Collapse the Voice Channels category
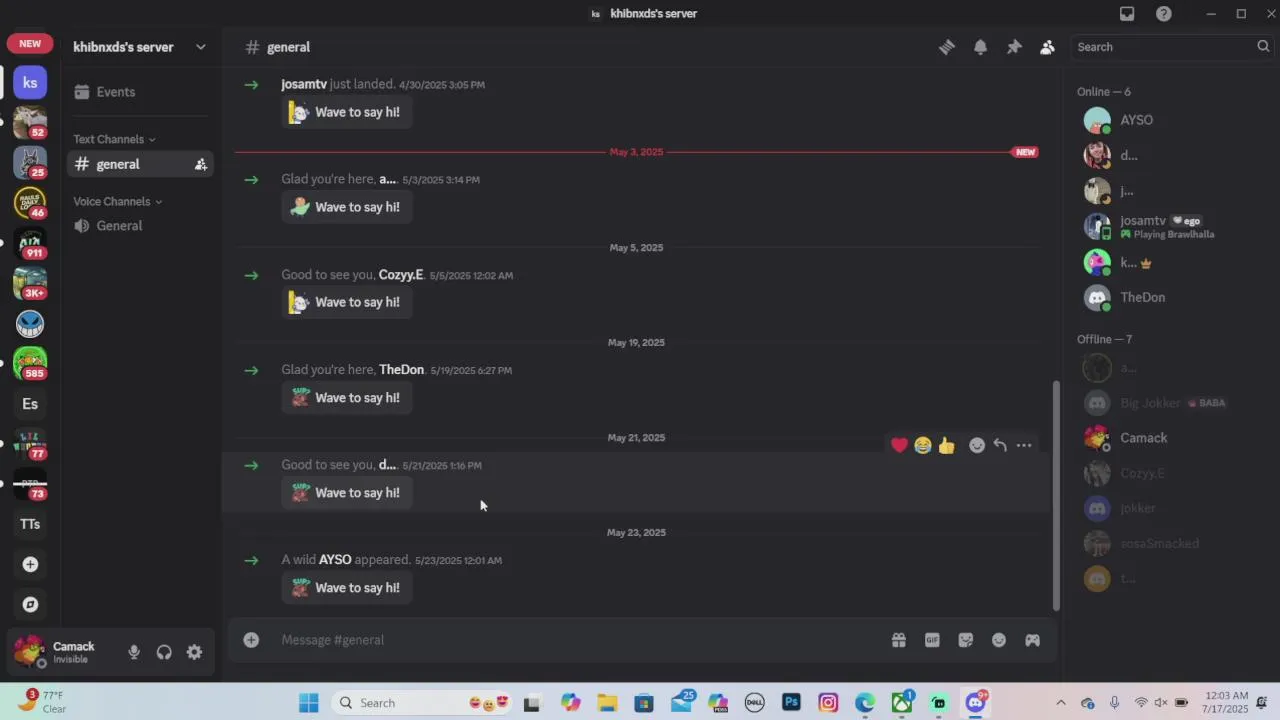The height and width of the screenshot is (720, 1280). pyautogui.click(x=117, y=201)
